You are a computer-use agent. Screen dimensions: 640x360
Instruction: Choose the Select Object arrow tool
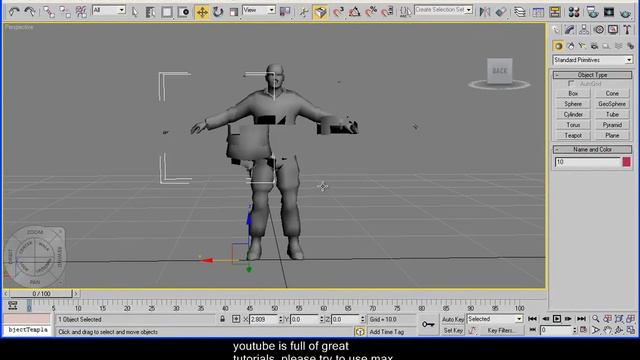pos(134,12)
